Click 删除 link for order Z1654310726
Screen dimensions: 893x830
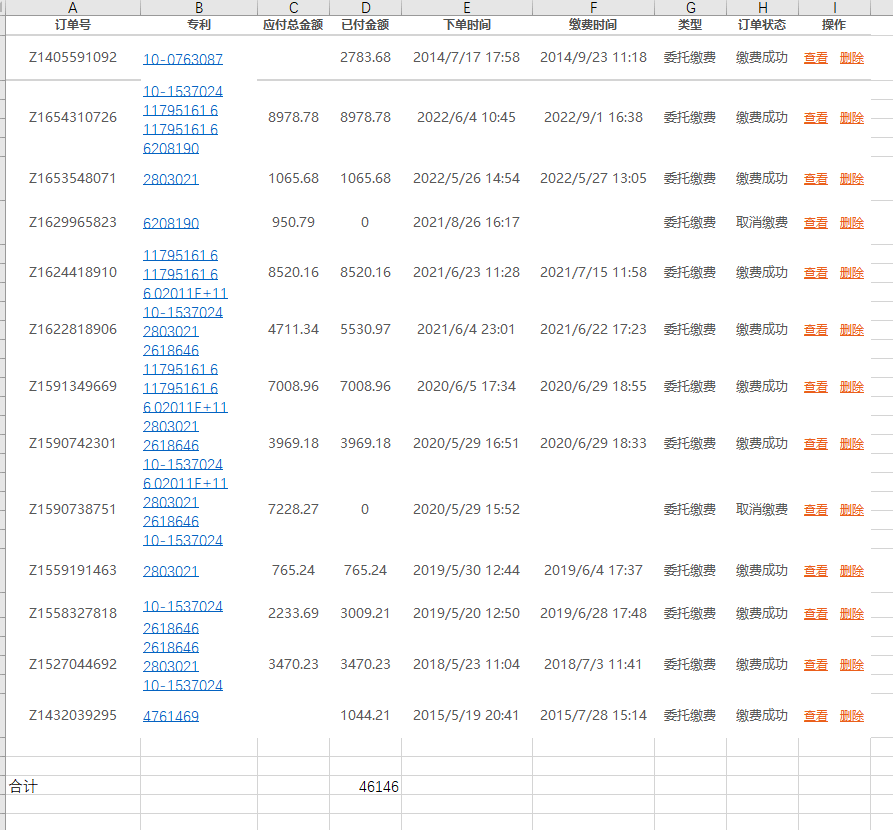852,118
